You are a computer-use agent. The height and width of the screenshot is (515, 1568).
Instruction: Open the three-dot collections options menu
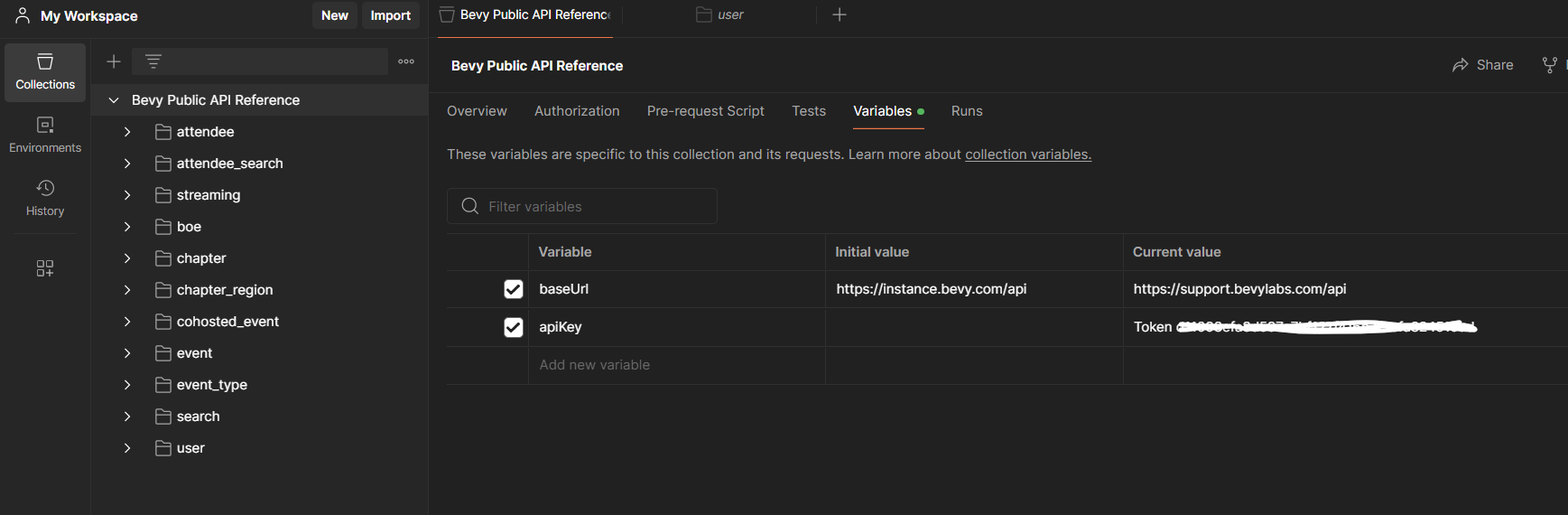pyautogui.click(x=406, y=61)
